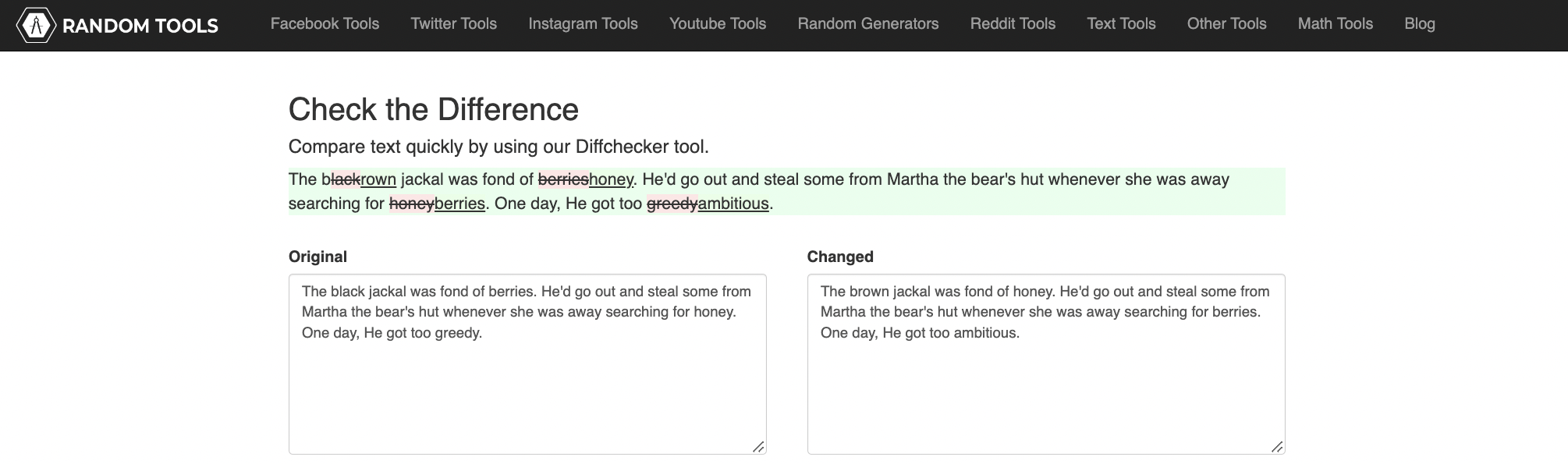
Task: Expand the Random Generators menu
Action: [867, 24]
